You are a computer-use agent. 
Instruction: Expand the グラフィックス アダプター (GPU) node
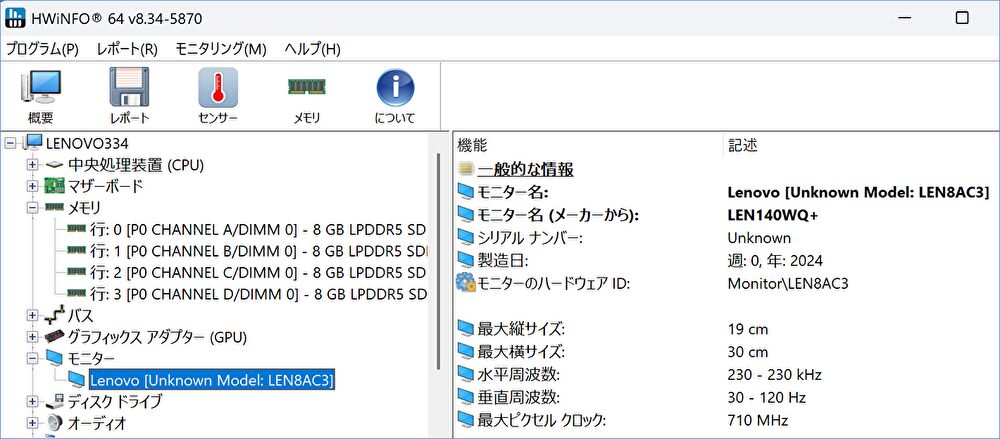[x=32, y=337]
